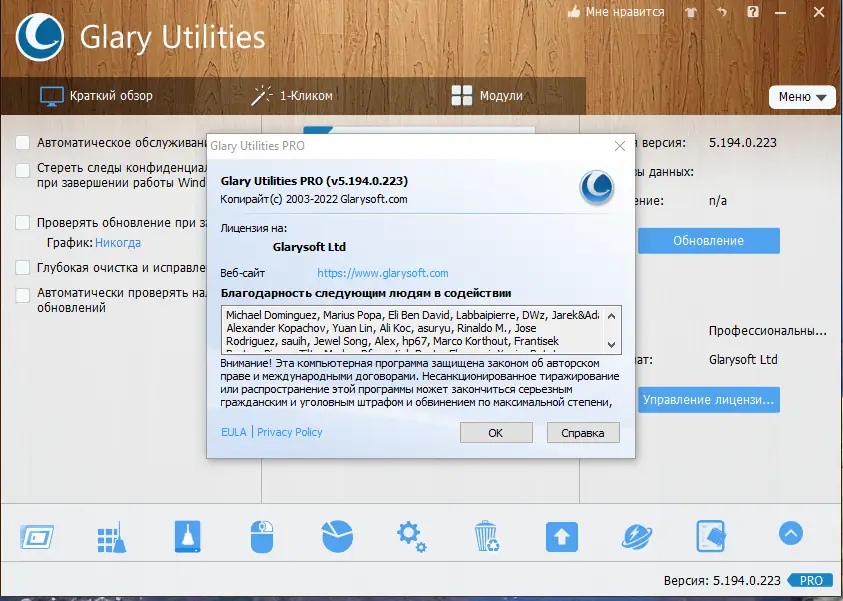Viewport: 843px width, 601px height.
Task: Open the Disk Space Analyzer pie icon
Action: [337, 536]
